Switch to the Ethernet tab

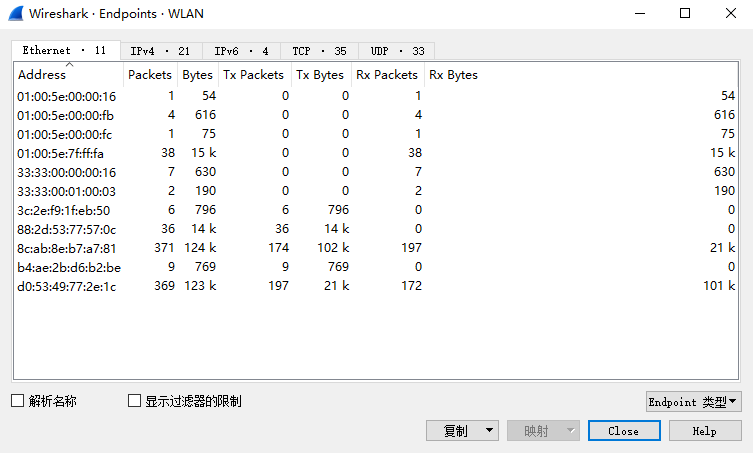[x=66, y=50]
